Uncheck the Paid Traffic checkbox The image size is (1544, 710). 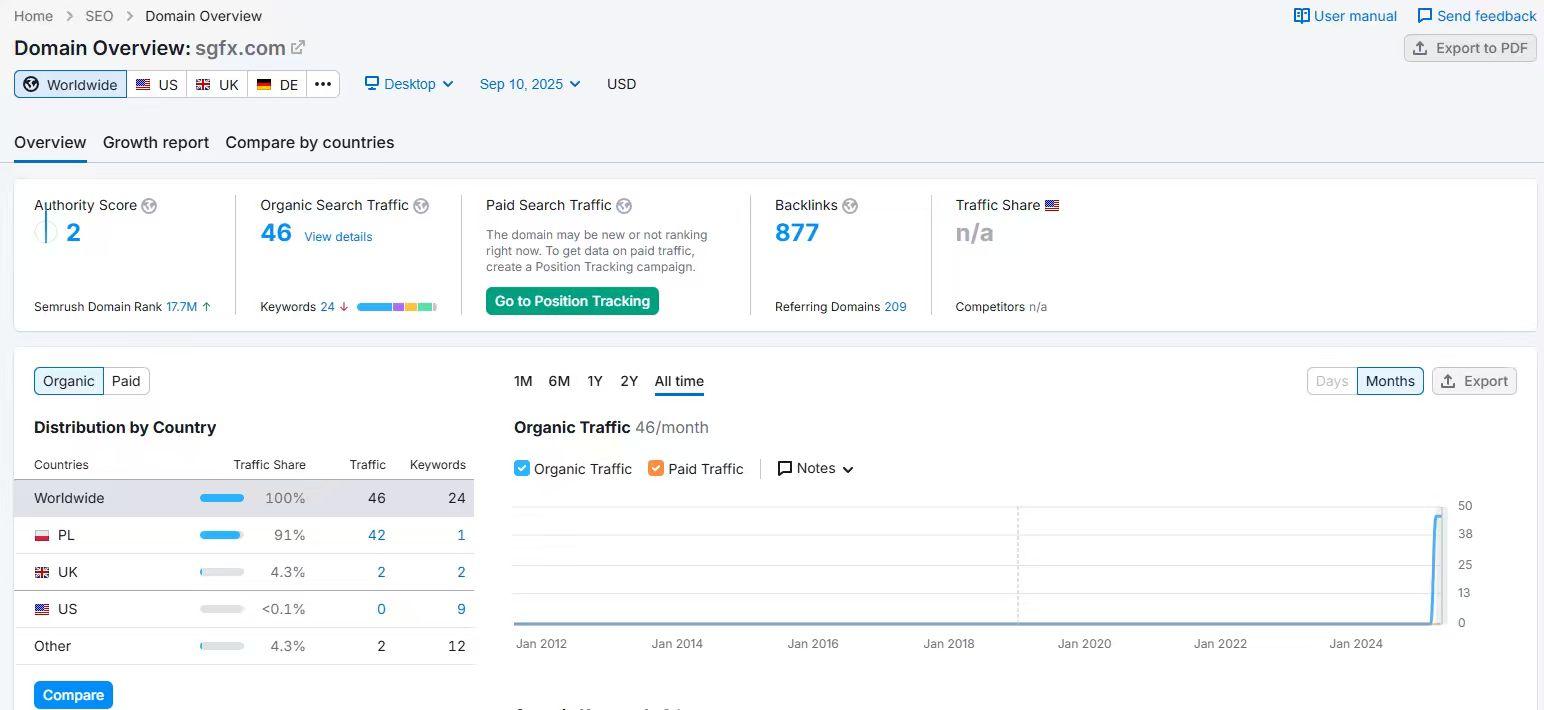pyautogui.click(x=656, y=468)
